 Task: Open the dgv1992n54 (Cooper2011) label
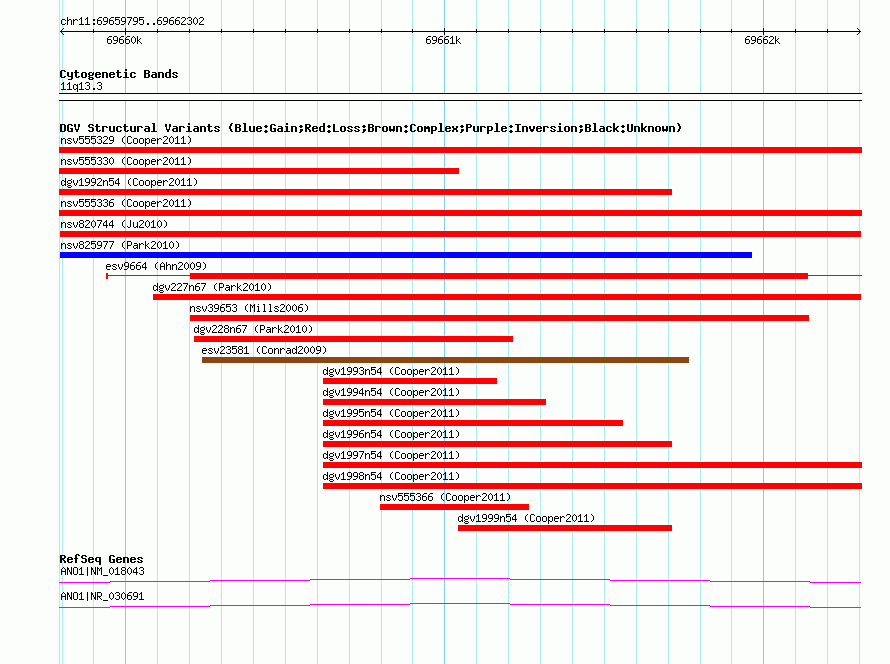[x=129, y=182]
